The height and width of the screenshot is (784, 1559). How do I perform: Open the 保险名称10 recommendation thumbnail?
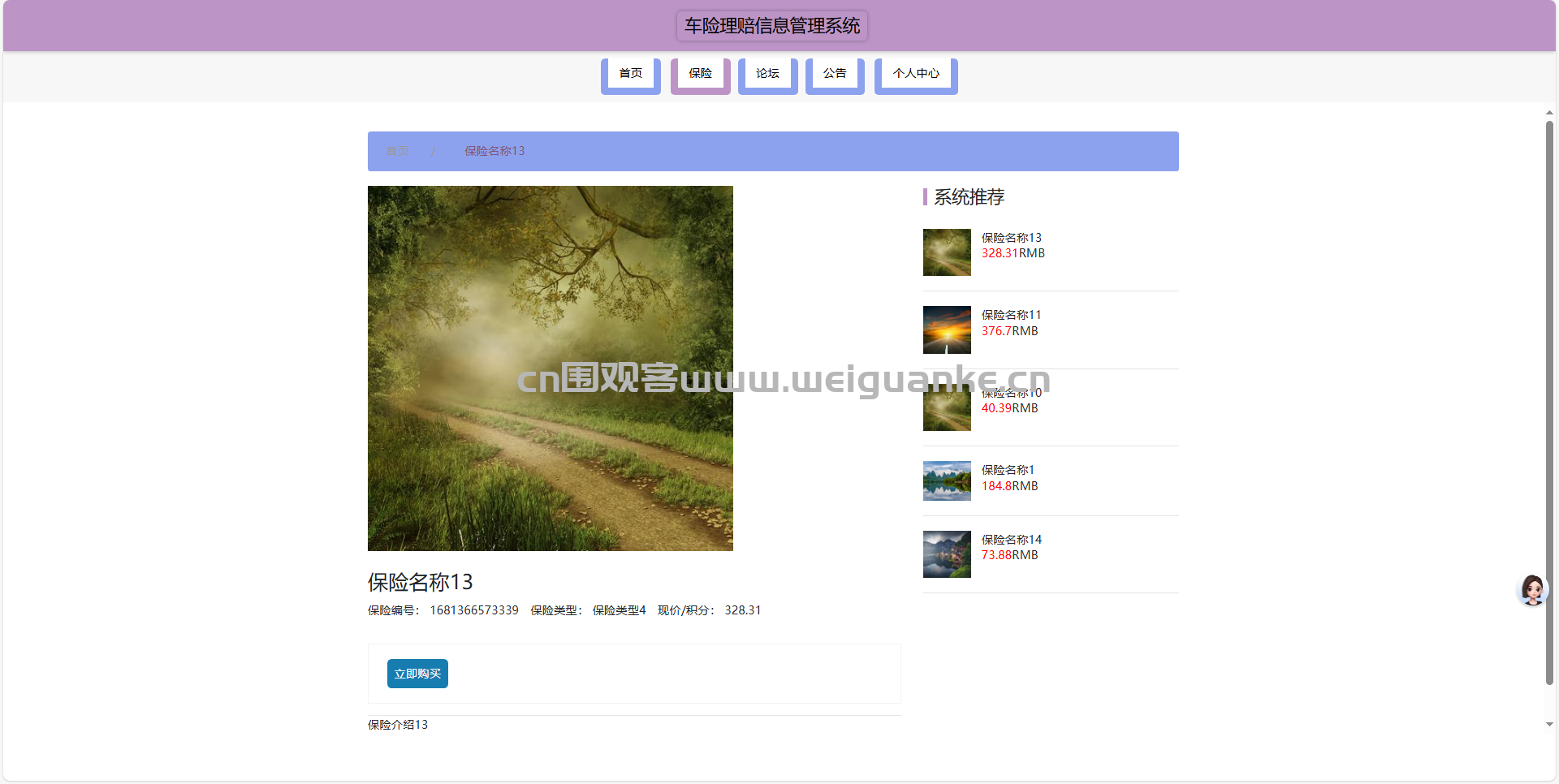coord(947,407)
